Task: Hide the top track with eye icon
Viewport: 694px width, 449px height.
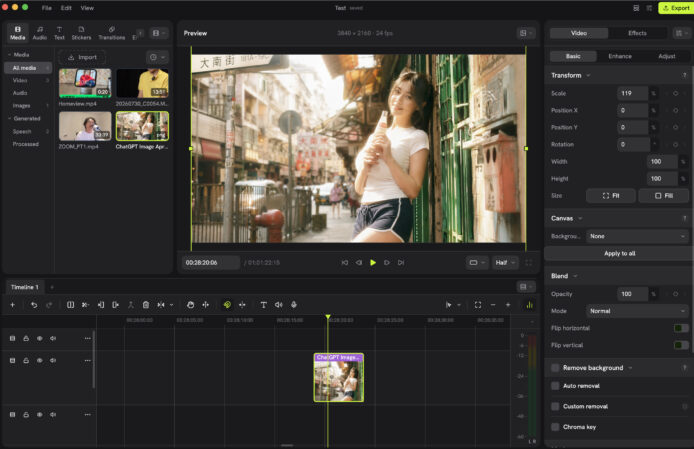Action: point(39,338)
